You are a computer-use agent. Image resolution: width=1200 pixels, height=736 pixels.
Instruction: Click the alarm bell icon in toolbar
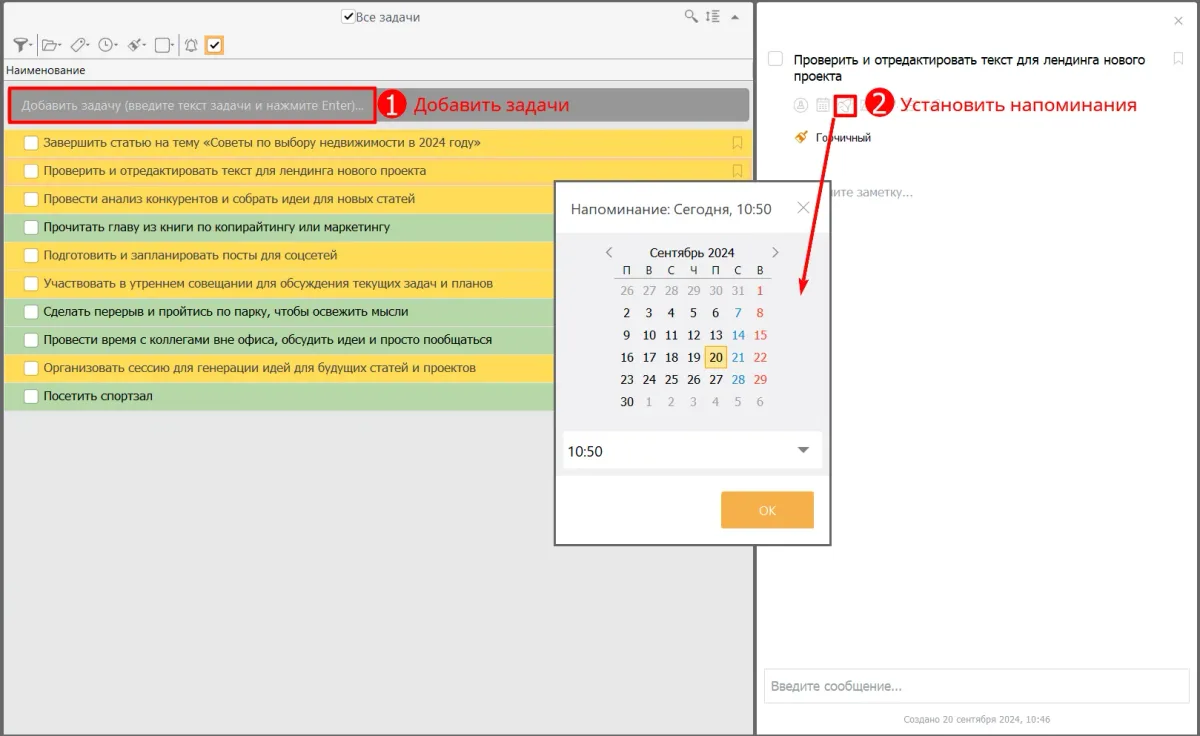tap(191, 45)
